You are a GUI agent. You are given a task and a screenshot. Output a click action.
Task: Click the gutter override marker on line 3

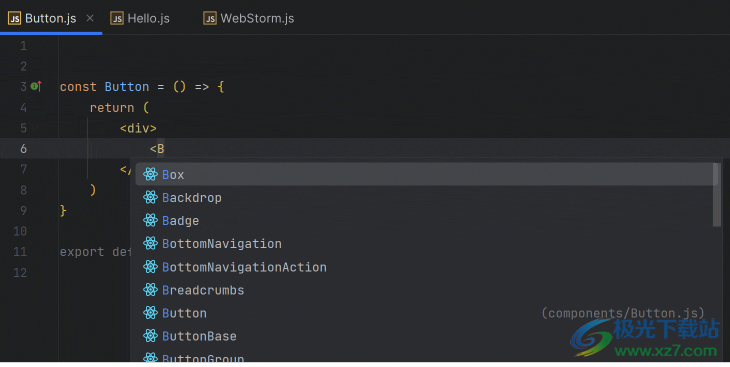click(x=36, y=86)
